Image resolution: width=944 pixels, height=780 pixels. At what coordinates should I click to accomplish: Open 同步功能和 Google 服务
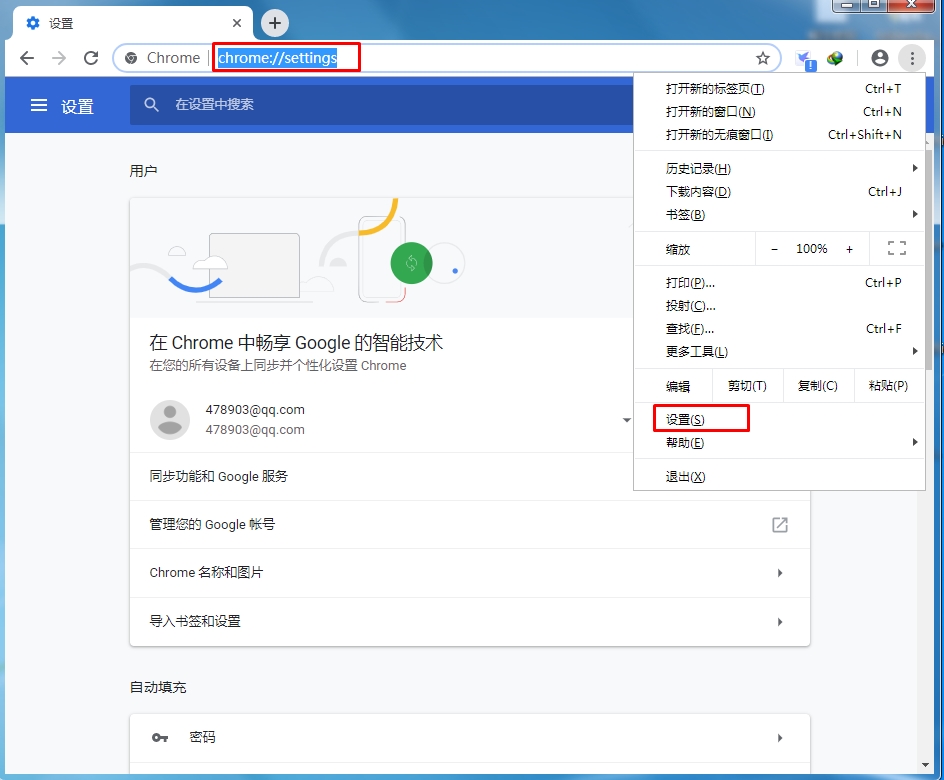point(382,476)
